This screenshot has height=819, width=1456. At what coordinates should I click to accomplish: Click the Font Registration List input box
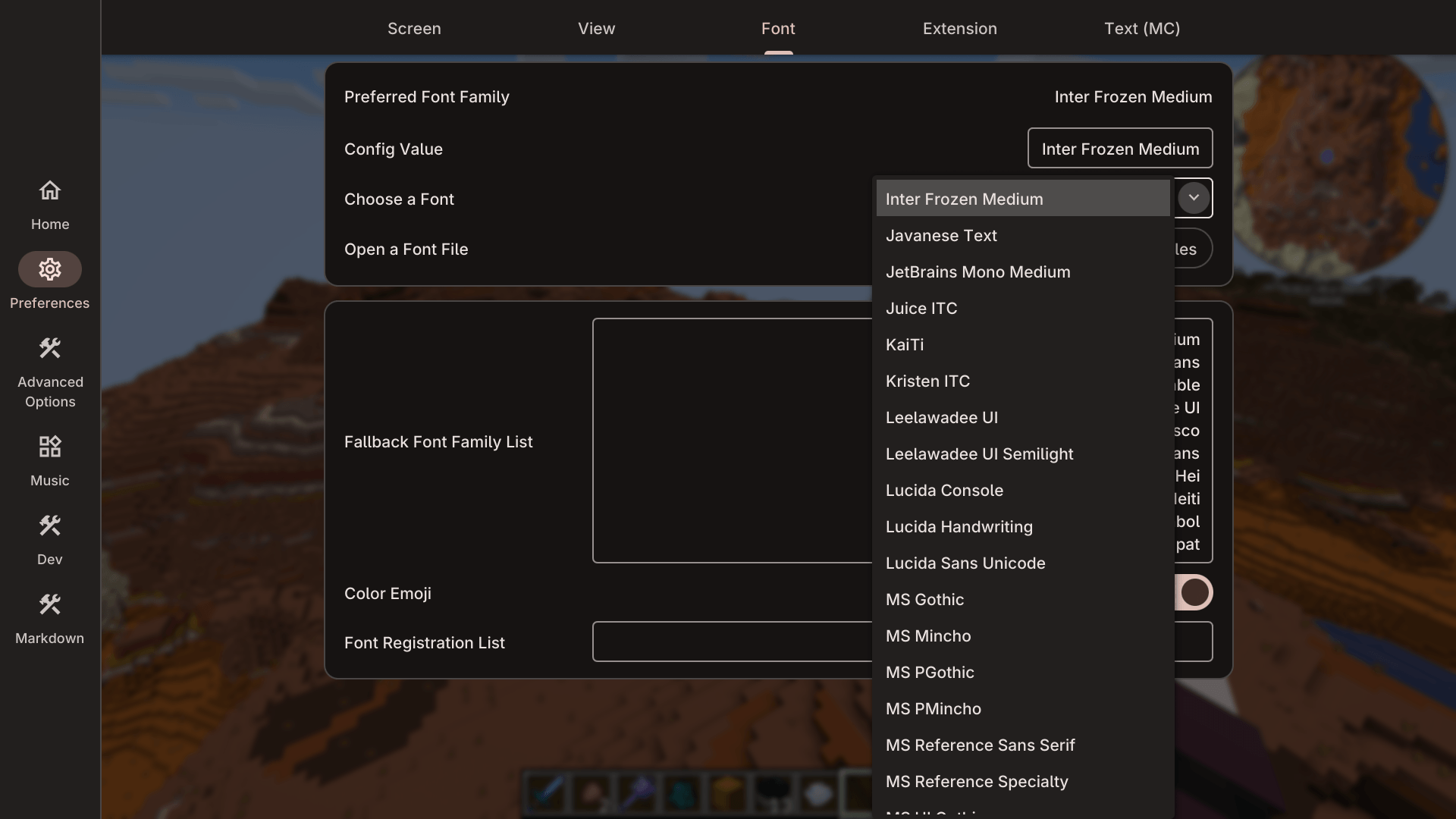[x=732, y=642]
